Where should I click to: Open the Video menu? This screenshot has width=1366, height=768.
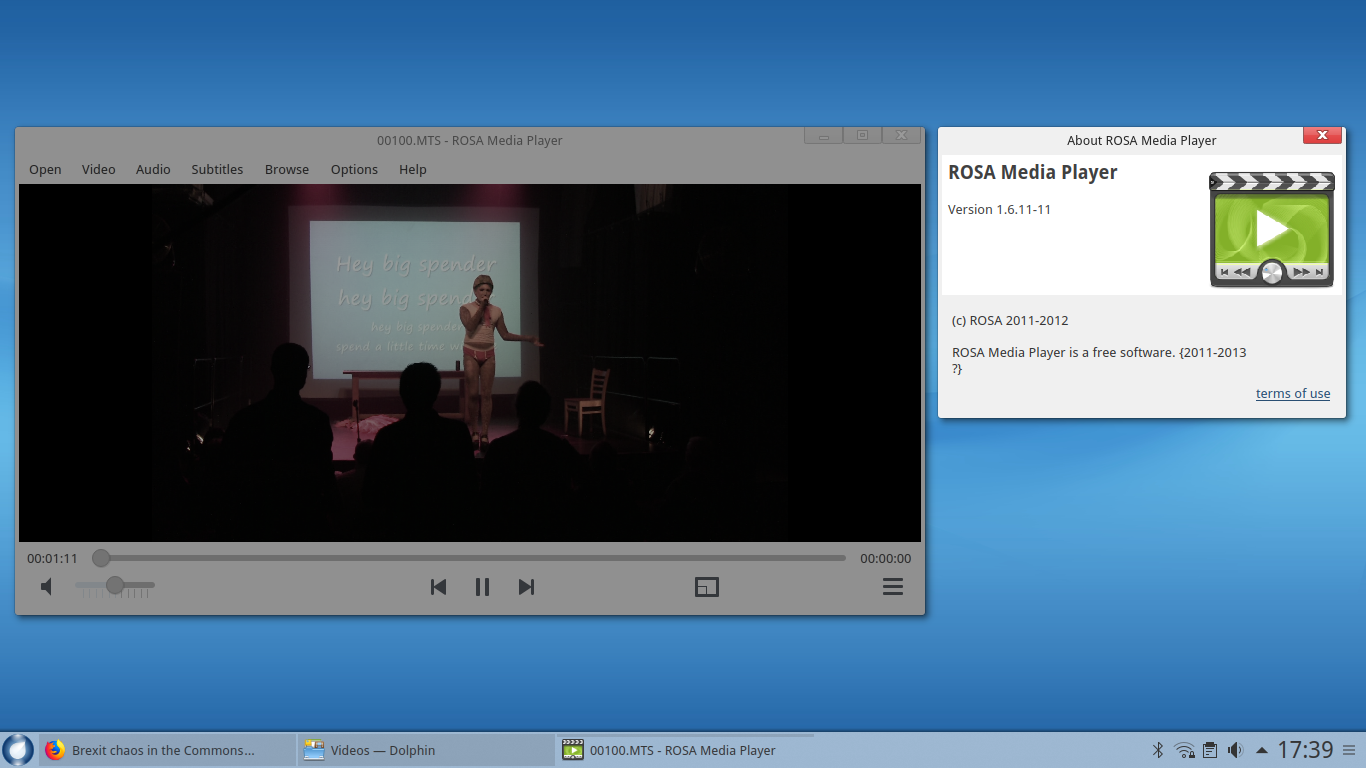point(99,169)
